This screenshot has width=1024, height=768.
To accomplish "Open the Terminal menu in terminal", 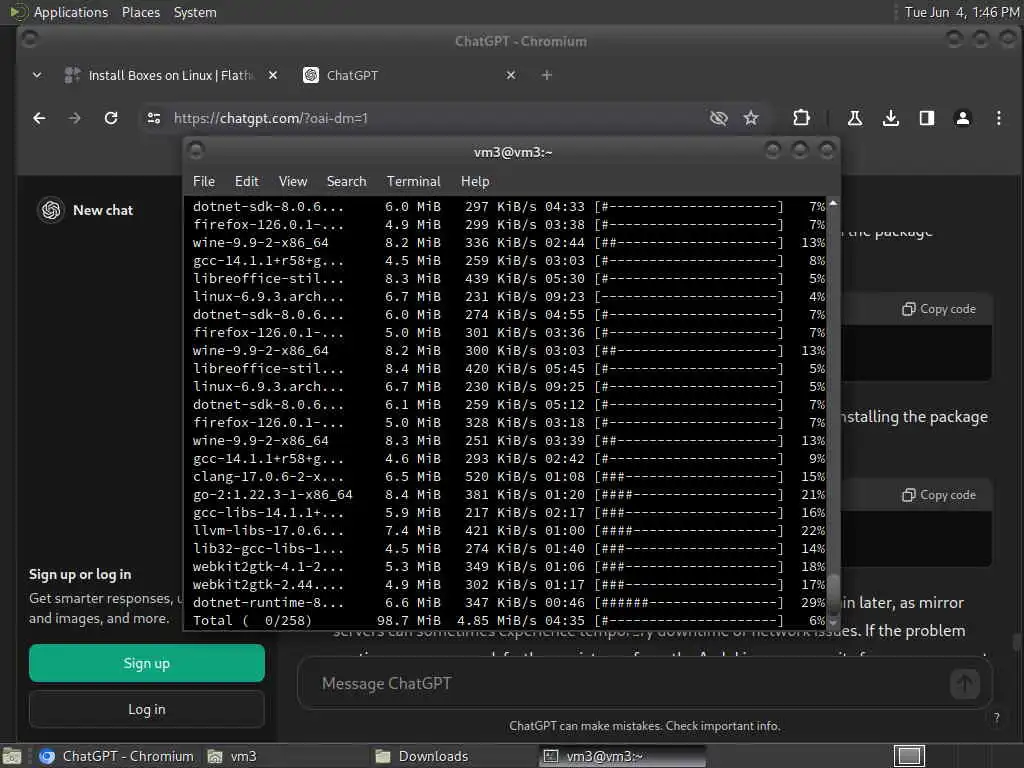I will pyautogui.click(x=413, y=182).
